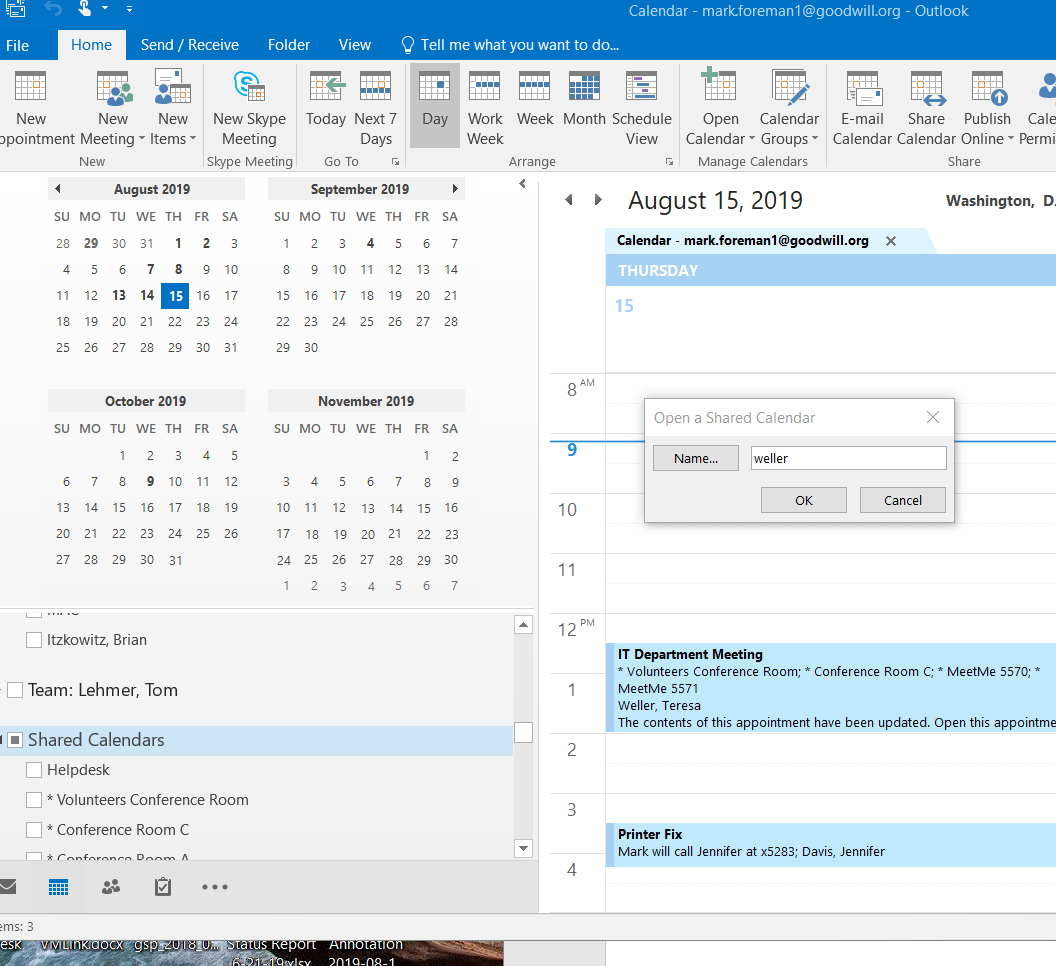Click the Undo icon in title bar
The height and width of the screenshot is (966, 1056).
(x=53, y=9)
